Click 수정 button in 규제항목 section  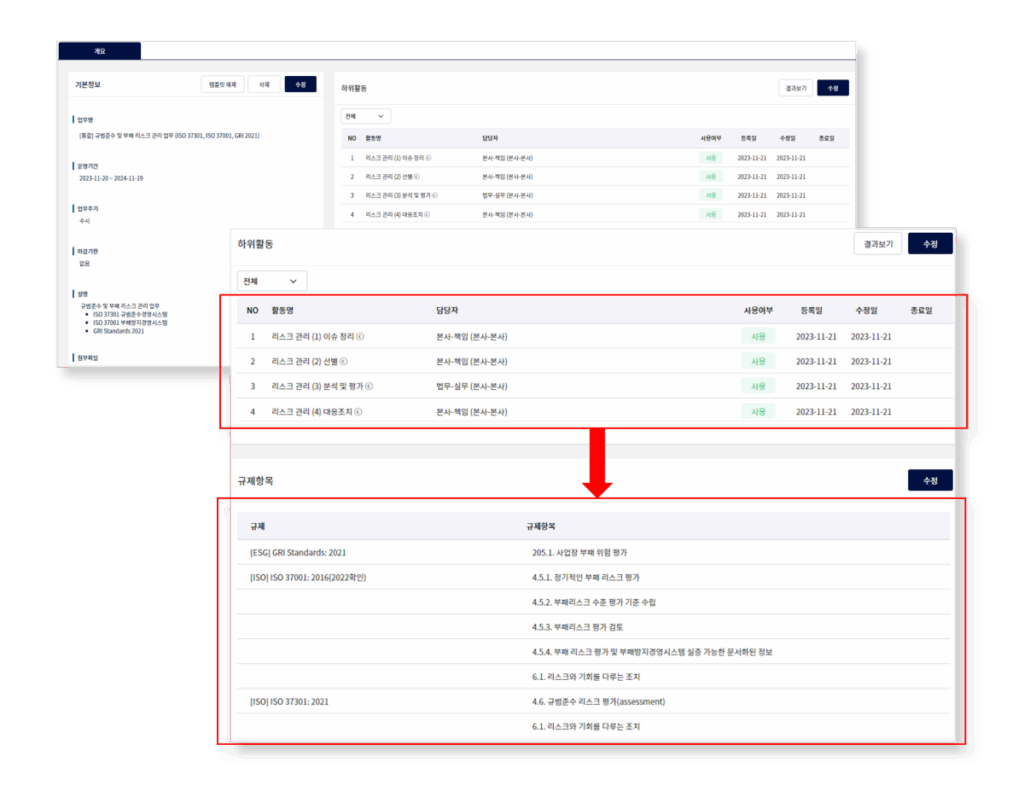[930, 481]
